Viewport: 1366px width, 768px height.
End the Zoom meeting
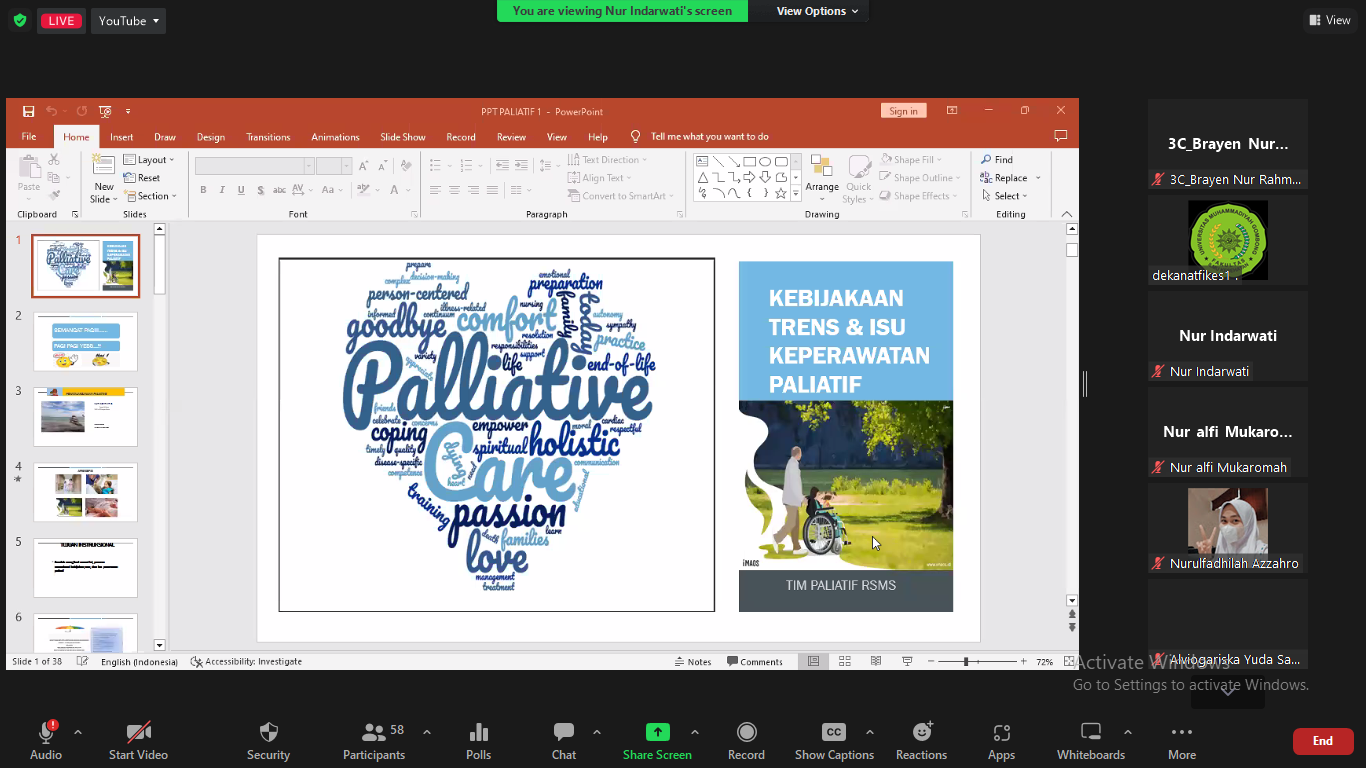[x=1322, y=740]
